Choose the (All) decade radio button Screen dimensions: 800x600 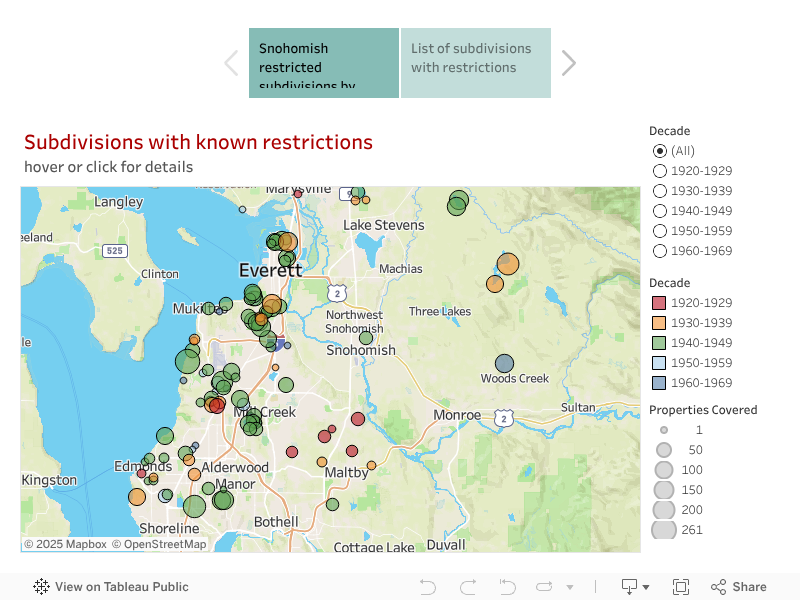pos(660,151)
